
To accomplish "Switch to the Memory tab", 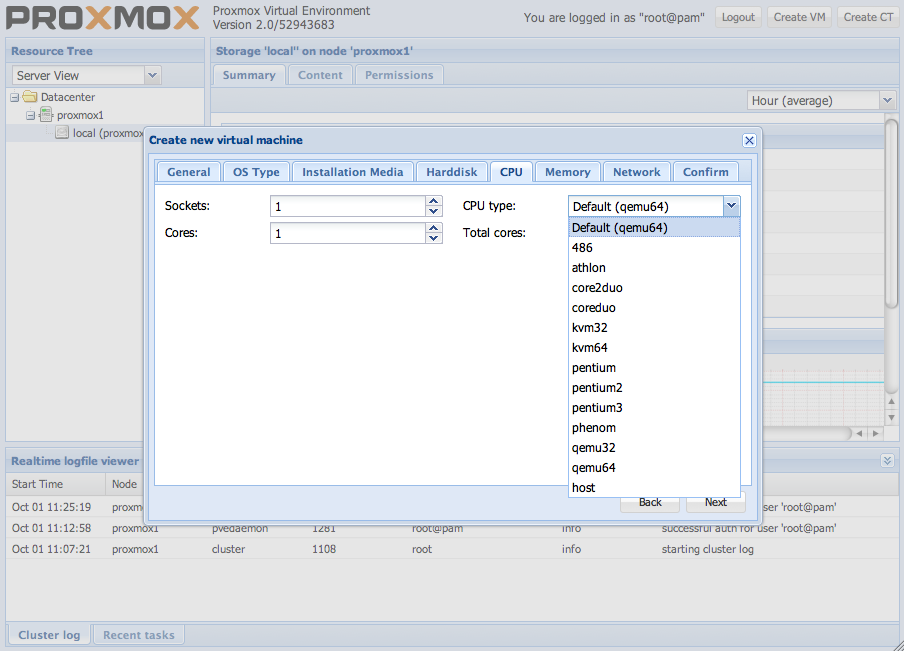I will 567,172.
